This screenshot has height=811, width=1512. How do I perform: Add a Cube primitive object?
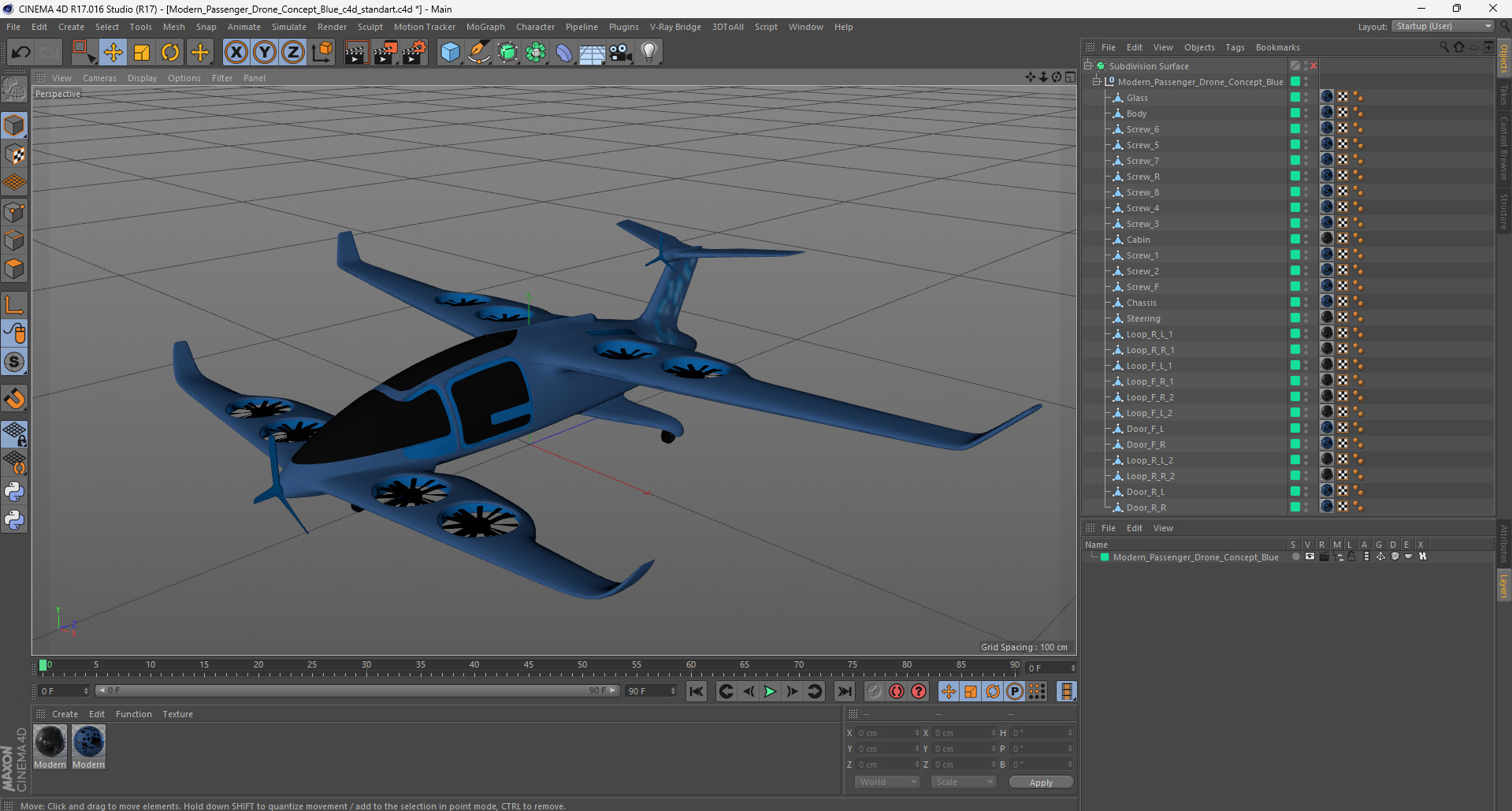point(450,53)
